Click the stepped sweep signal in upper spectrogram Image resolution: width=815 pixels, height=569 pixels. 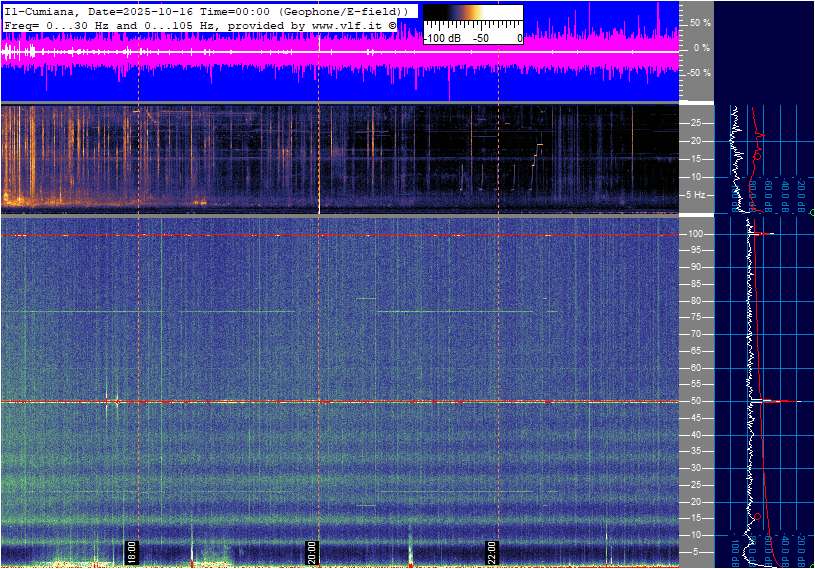[536, 160]
